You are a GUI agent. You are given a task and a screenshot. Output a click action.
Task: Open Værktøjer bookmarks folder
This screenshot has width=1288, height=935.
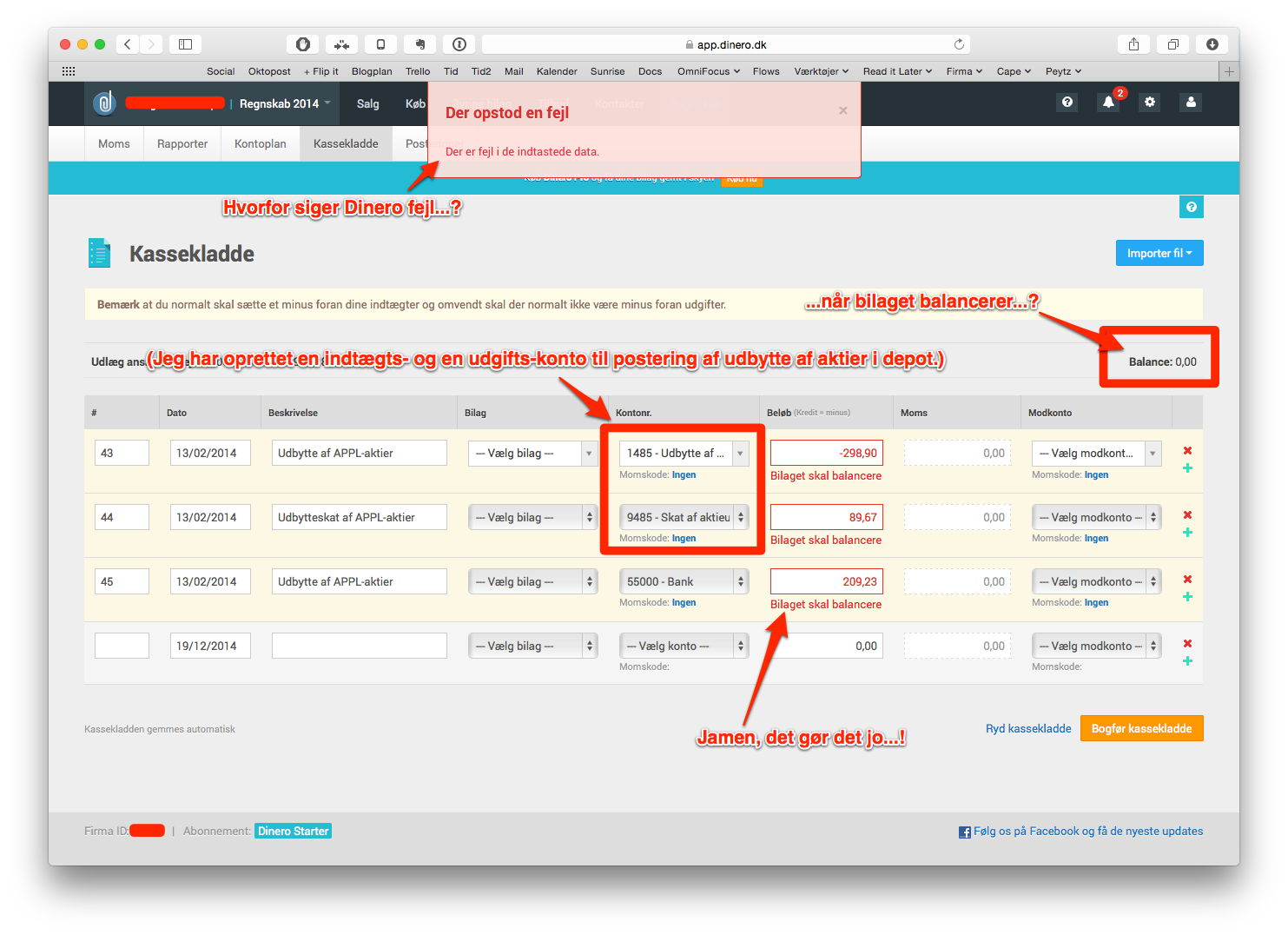(822, 71)
